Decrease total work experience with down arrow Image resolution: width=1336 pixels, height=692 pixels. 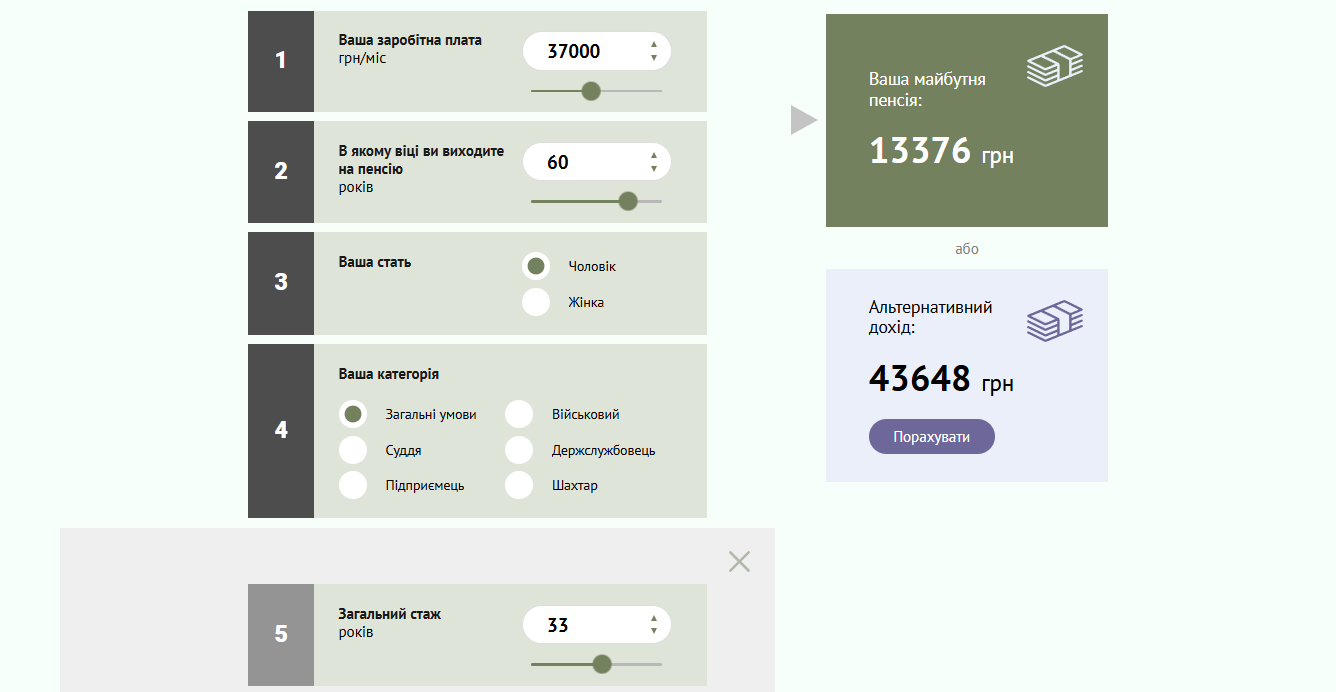click(x=654, y=631)
